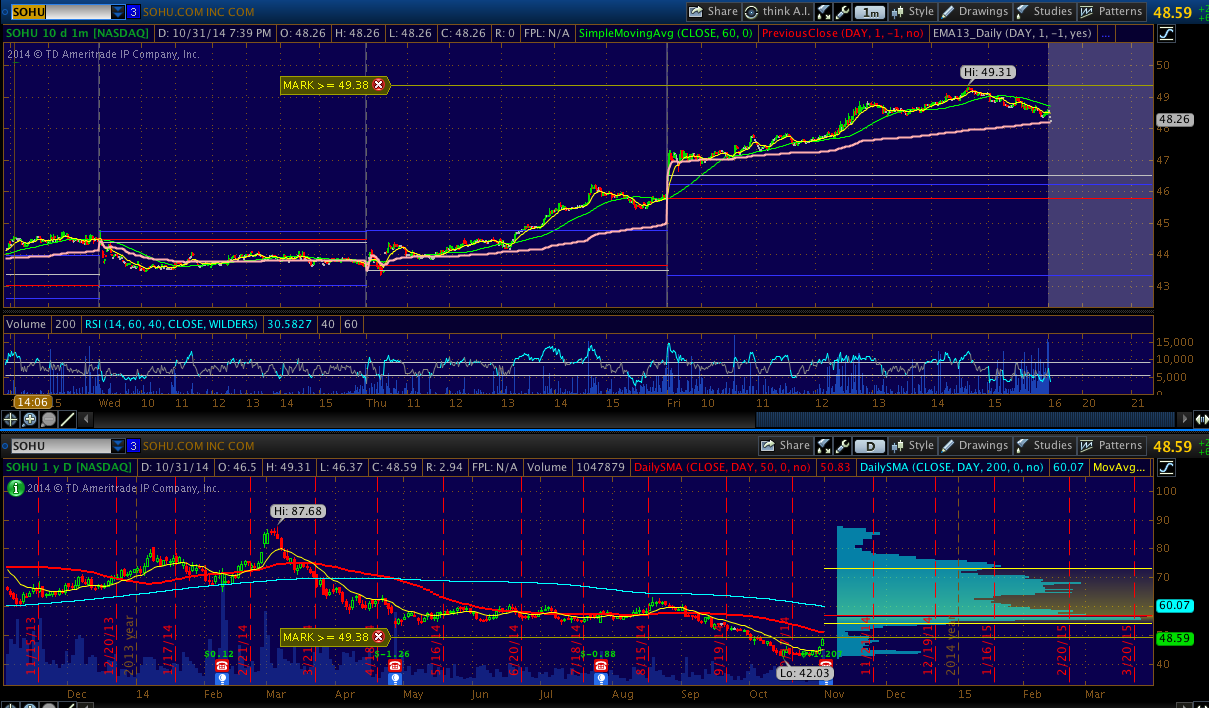The height and width of the screenshot is (708, 1209).
Task: Click the Share button in top chart
Action: click(x=714, y=12)
